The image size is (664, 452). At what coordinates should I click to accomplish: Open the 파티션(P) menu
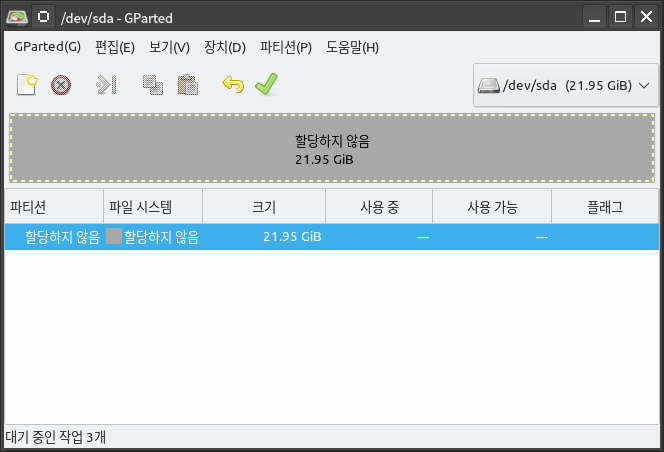(286, 47)
